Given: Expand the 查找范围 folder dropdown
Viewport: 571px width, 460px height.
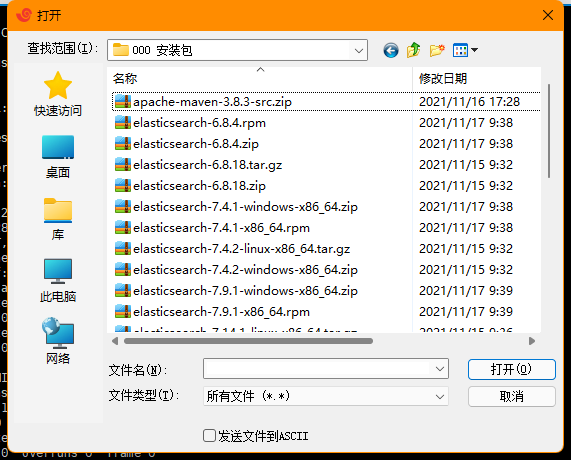Looking at the screenshot, I should tap(358, 50).
